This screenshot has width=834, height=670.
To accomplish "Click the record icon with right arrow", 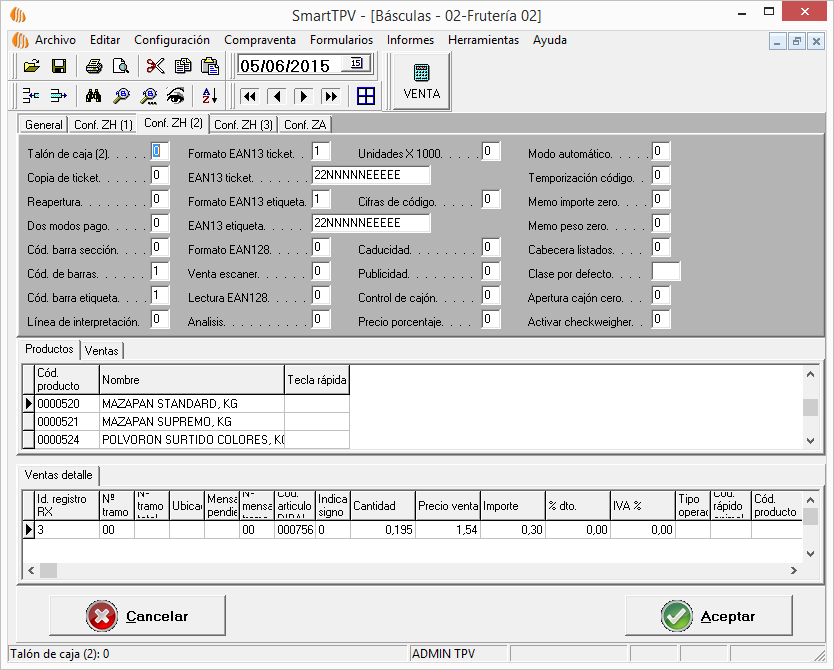I will click(59, 96).
